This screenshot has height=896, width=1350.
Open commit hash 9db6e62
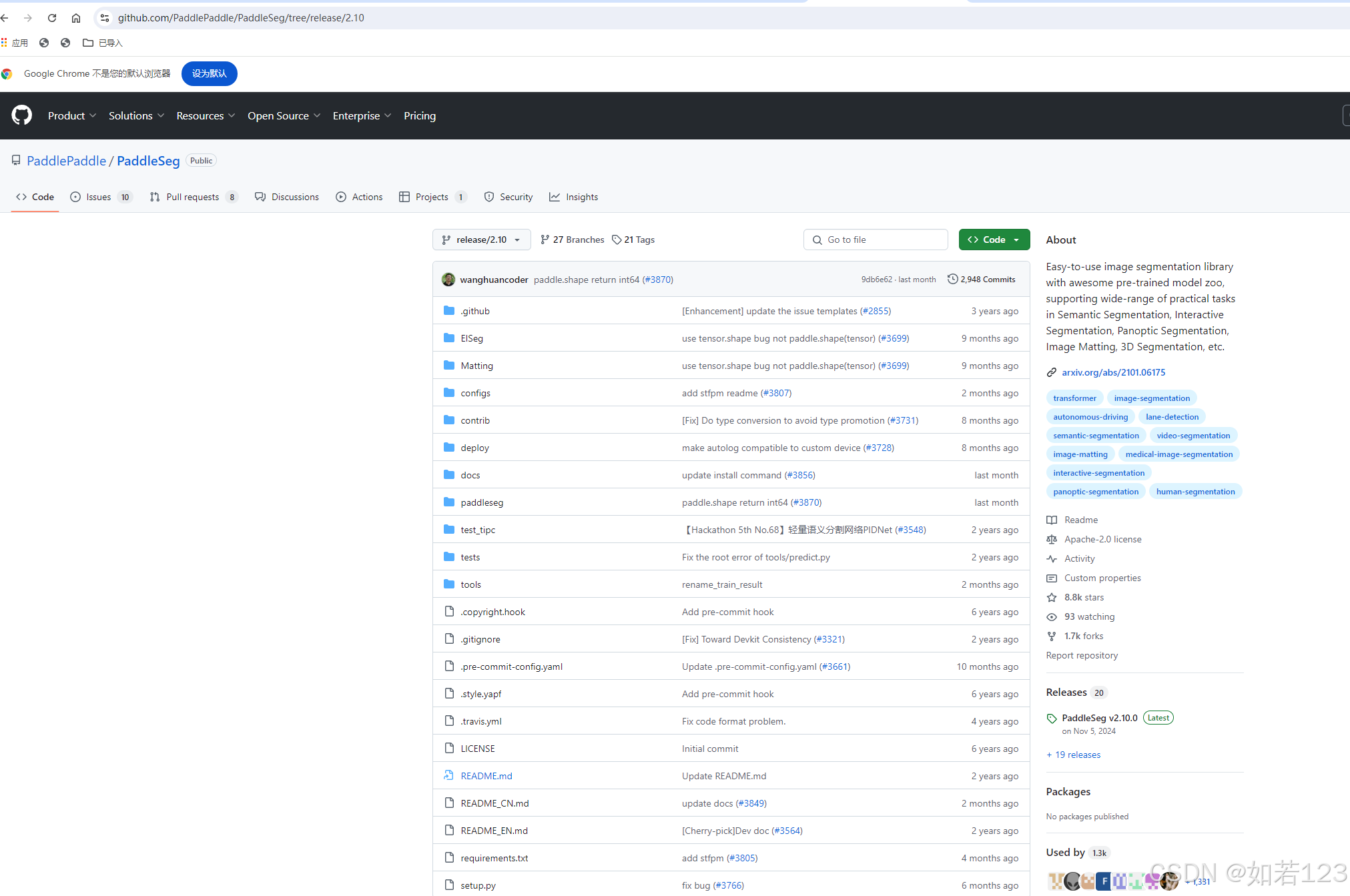point(876,280)
